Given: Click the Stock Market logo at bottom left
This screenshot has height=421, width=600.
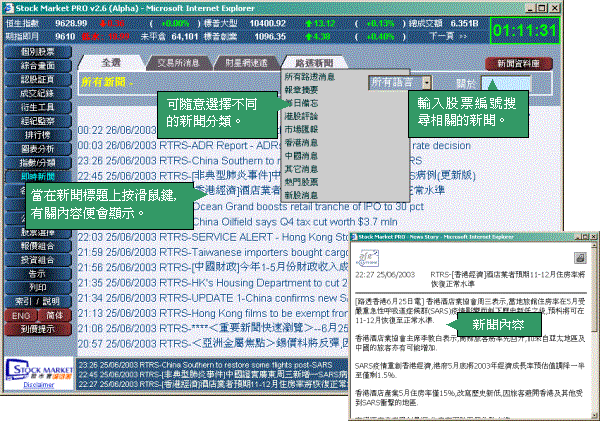Looking at the screenshot, I should point(39,370).
